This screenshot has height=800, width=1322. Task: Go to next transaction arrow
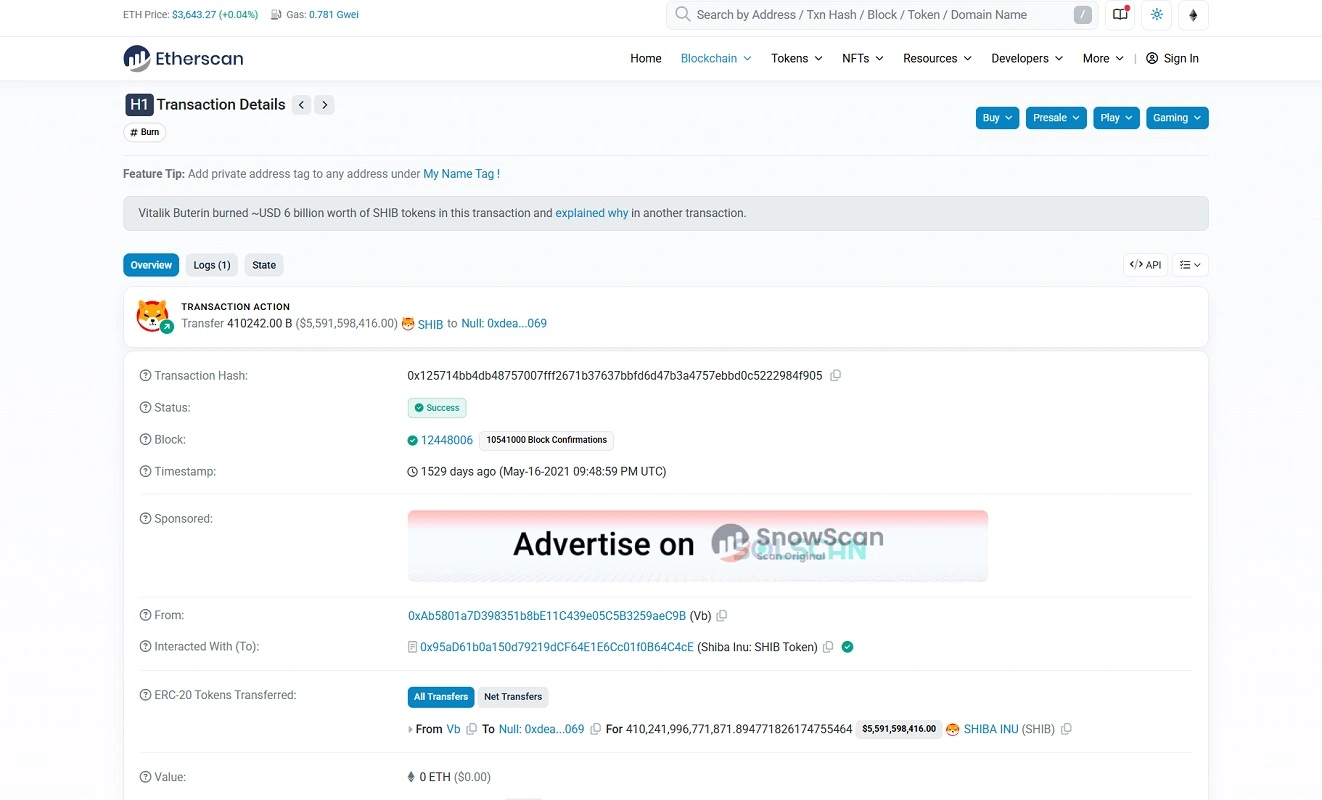pyautogui.click(x=325, y=104)
